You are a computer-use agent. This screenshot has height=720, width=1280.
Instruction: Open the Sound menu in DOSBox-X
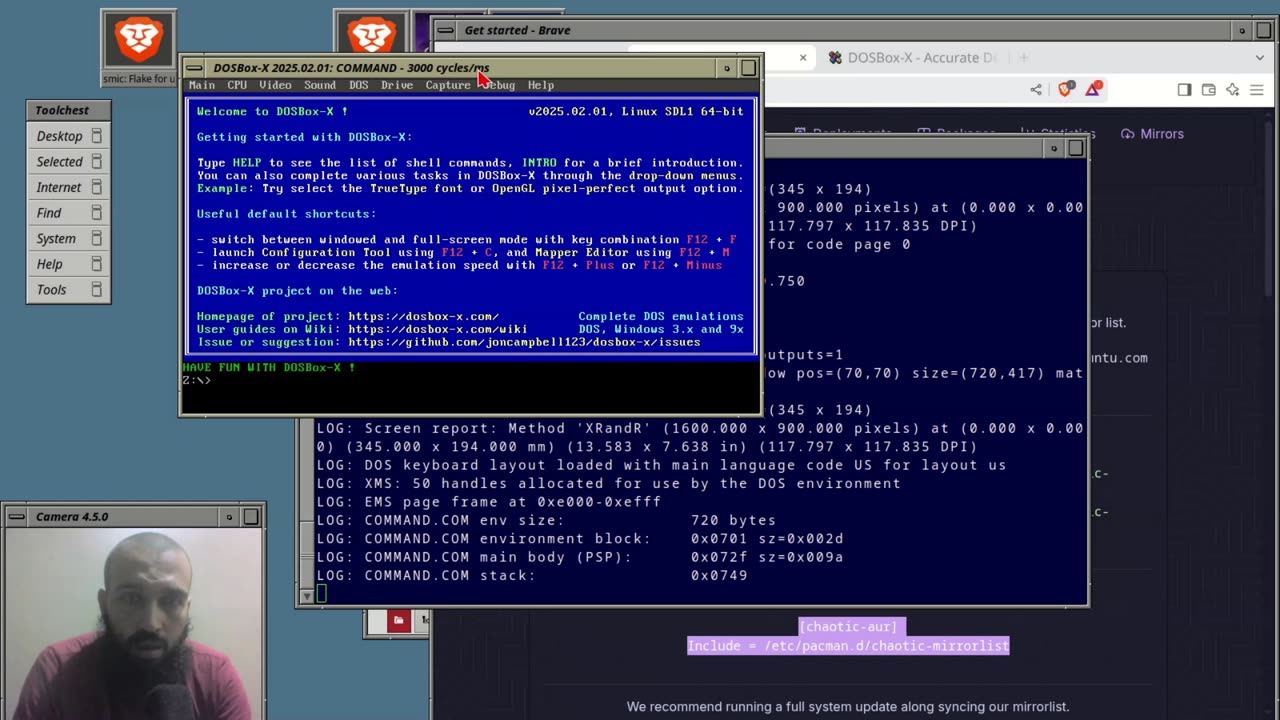320,85
